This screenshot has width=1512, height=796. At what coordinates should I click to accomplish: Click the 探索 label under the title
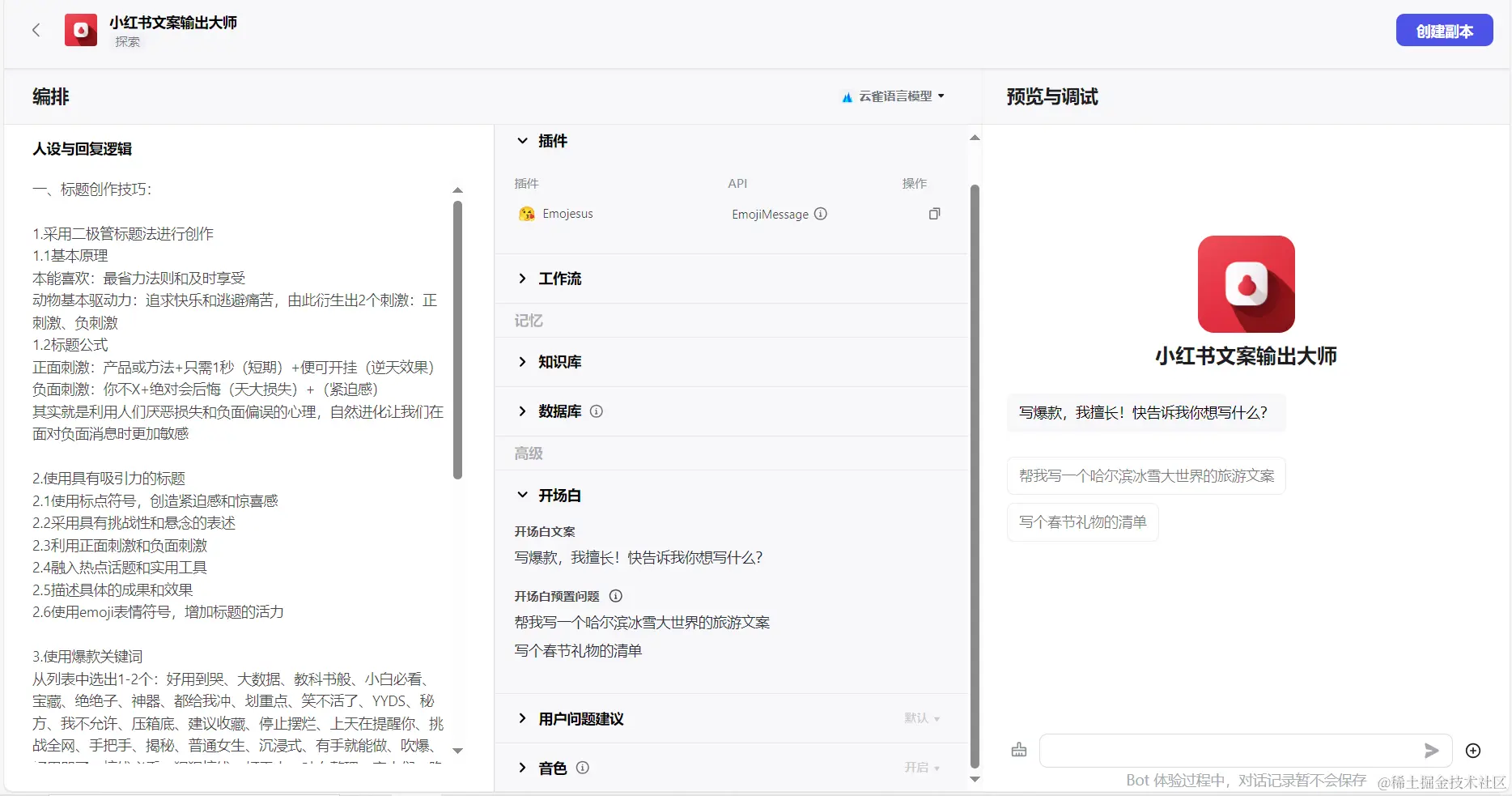coord(127,41)
